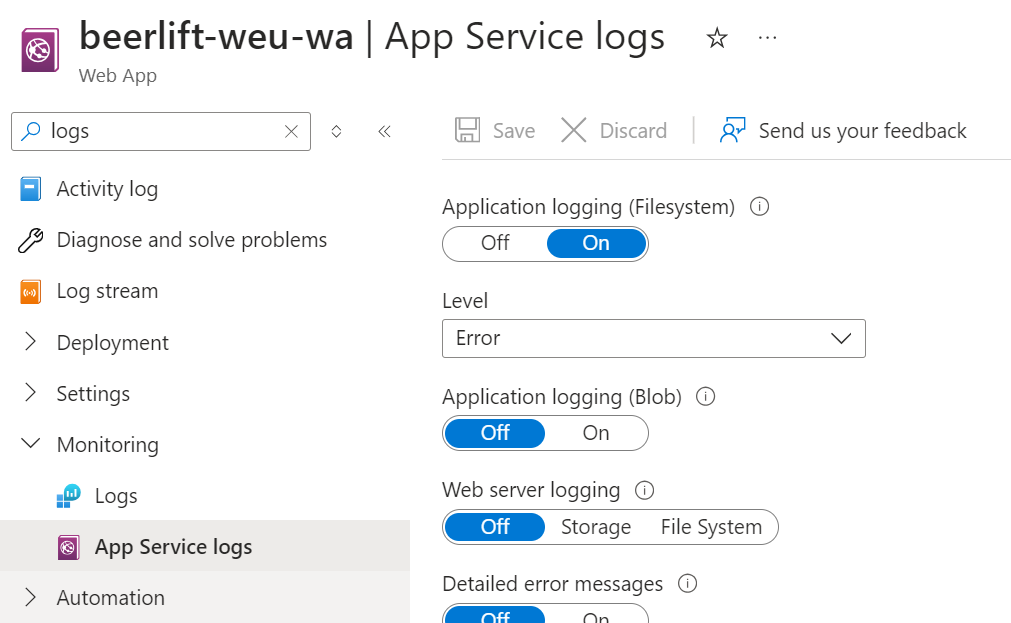This screenshot has height=623, width=1011.
Task: Set Web server logging to File System
Action: click(712, 527)
